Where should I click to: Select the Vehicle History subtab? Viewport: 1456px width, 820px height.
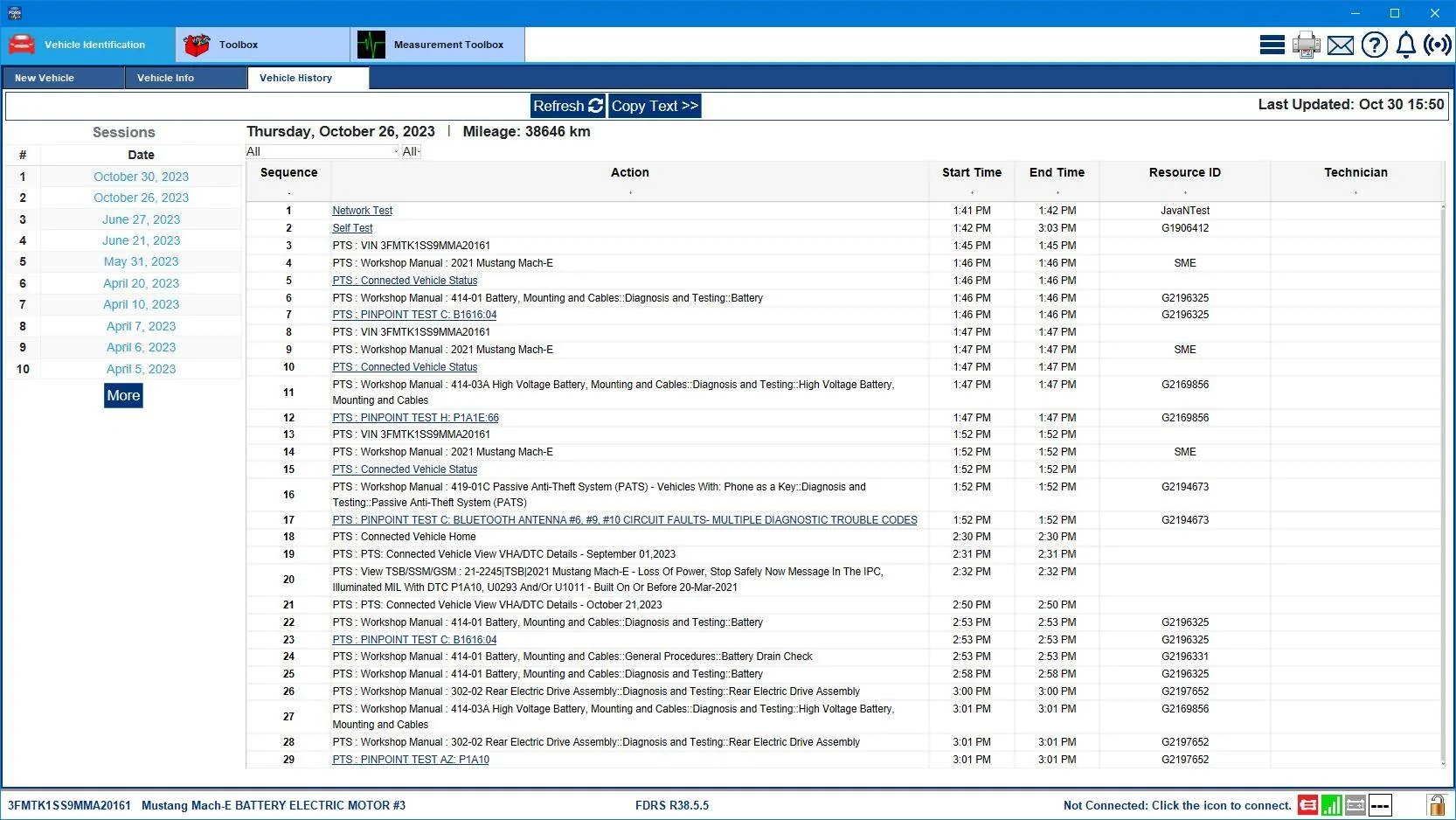309,78
